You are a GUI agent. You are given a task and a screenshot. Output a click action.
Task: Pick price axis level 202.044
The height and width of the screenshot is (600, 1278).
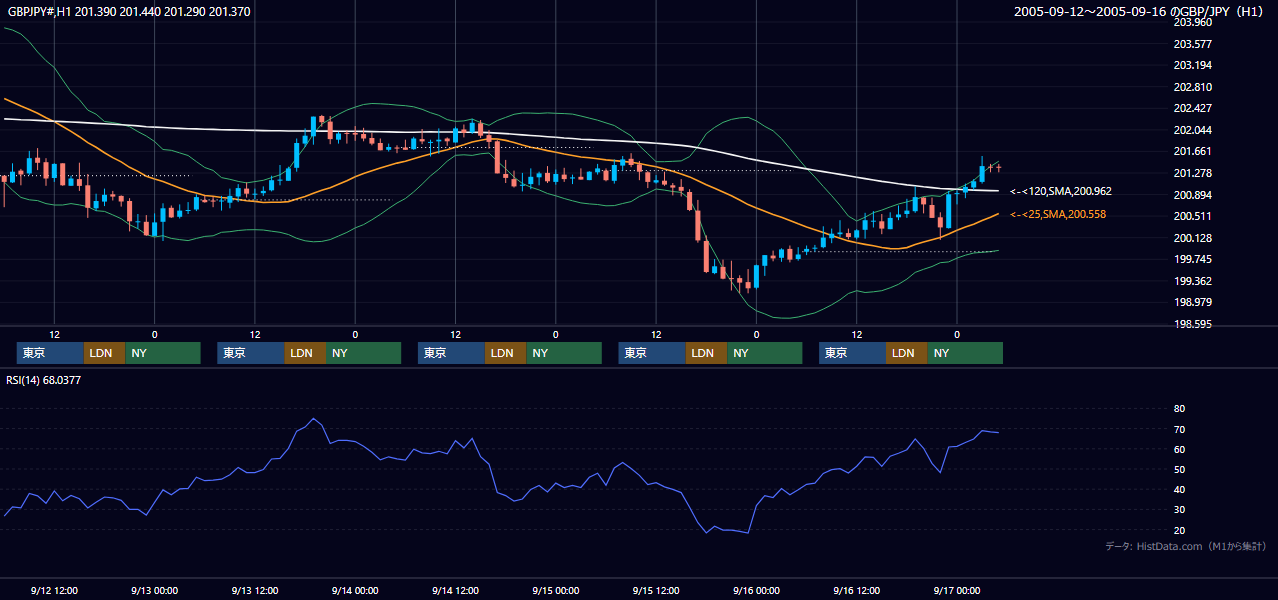[1192, 130]
